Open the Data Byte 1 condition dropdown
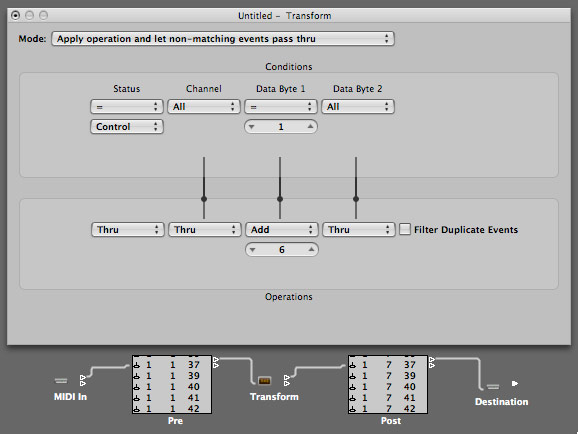 [x=281, y=107]
